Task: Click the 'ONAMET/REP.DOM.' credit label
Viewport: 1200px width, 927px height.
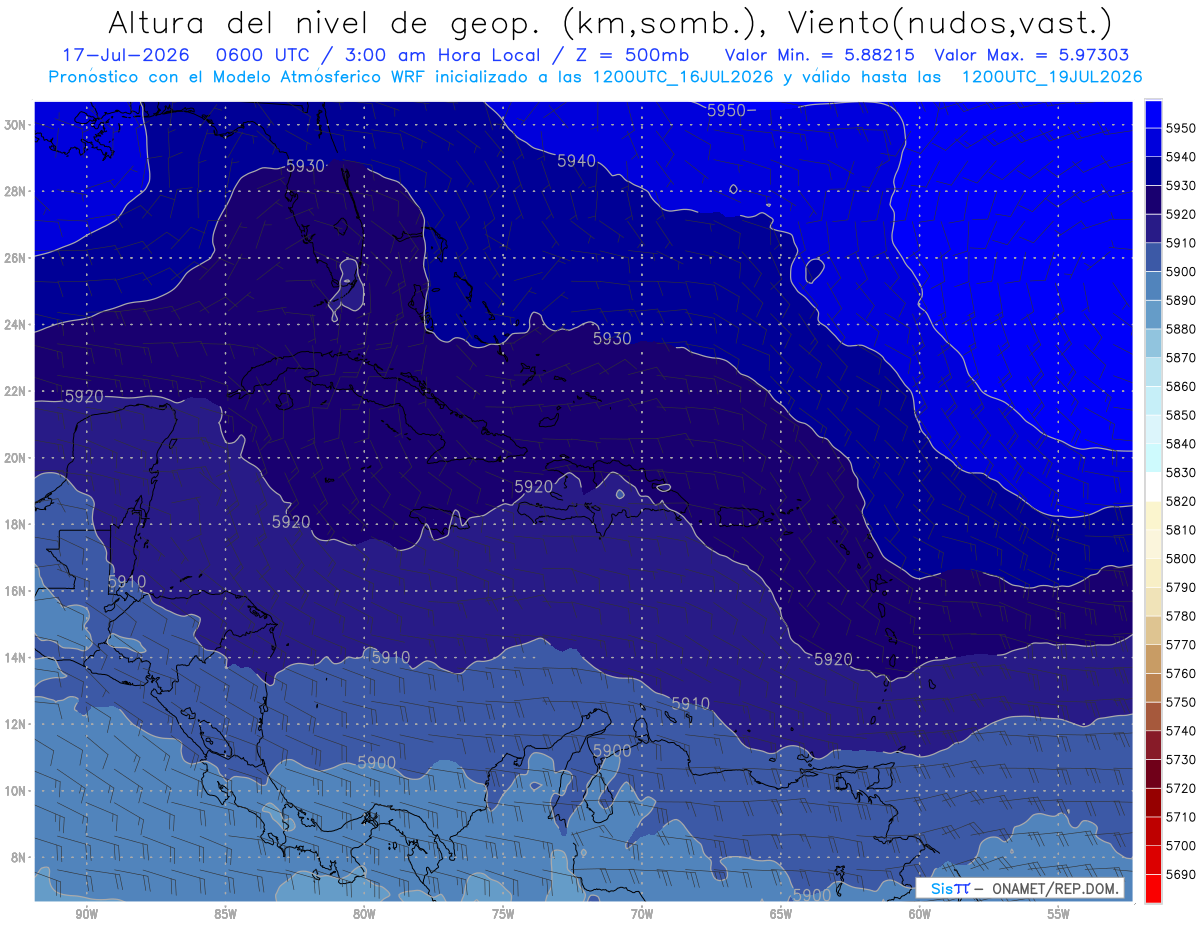Action: pos(1056,888)
